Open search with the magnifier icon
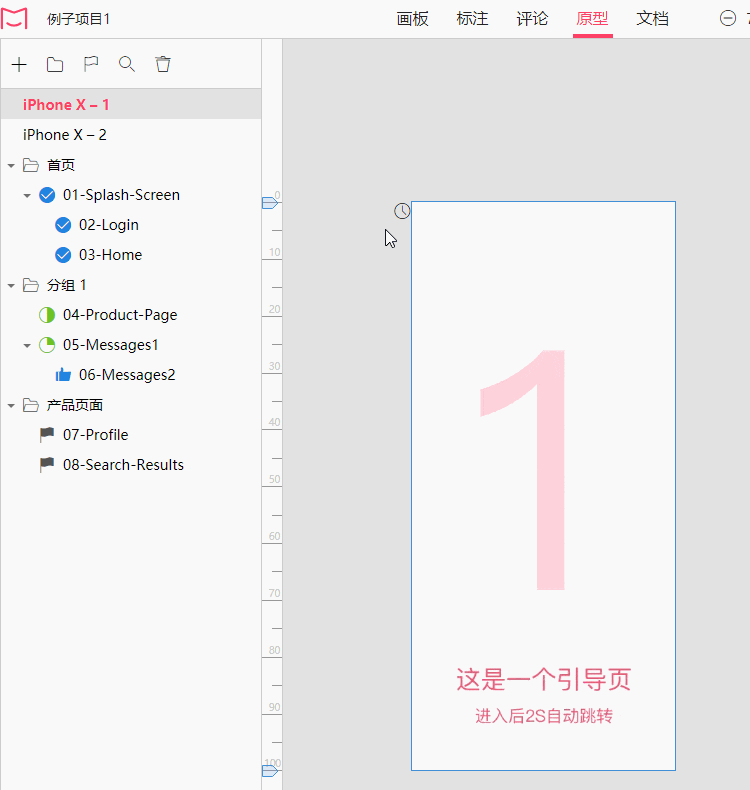The image size is (750, 790). (126, 64)
